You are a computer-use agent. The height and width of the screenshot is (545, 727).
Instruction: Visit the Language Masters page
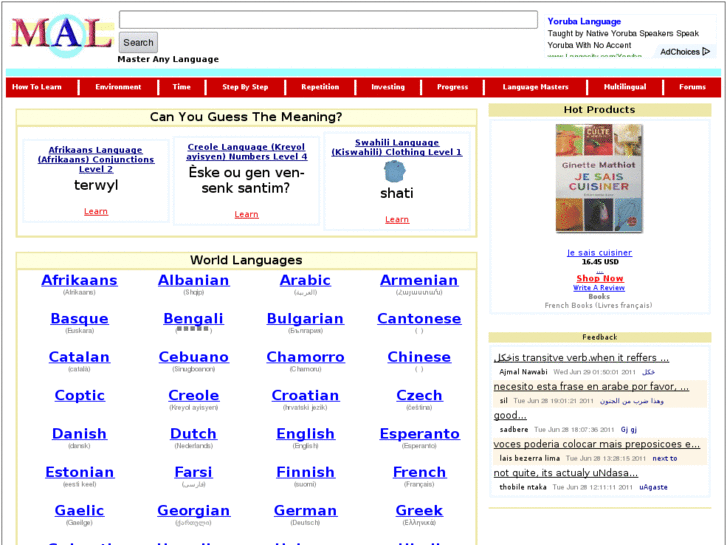point(536,87)
